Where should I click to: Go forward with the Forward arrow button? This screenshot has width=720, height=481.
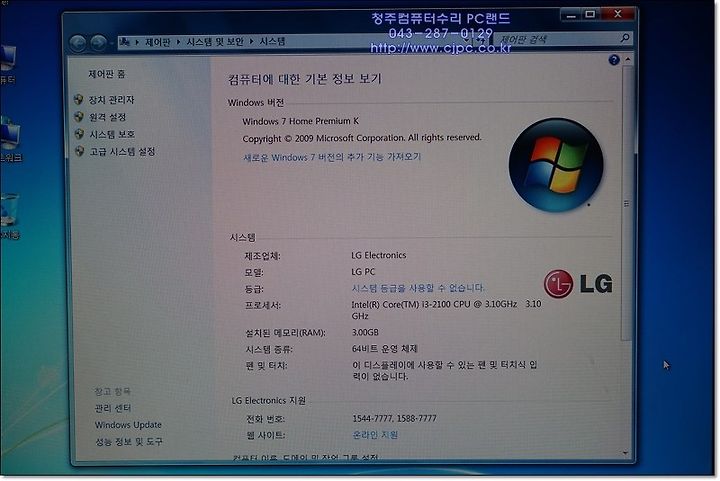coord(99,43)
